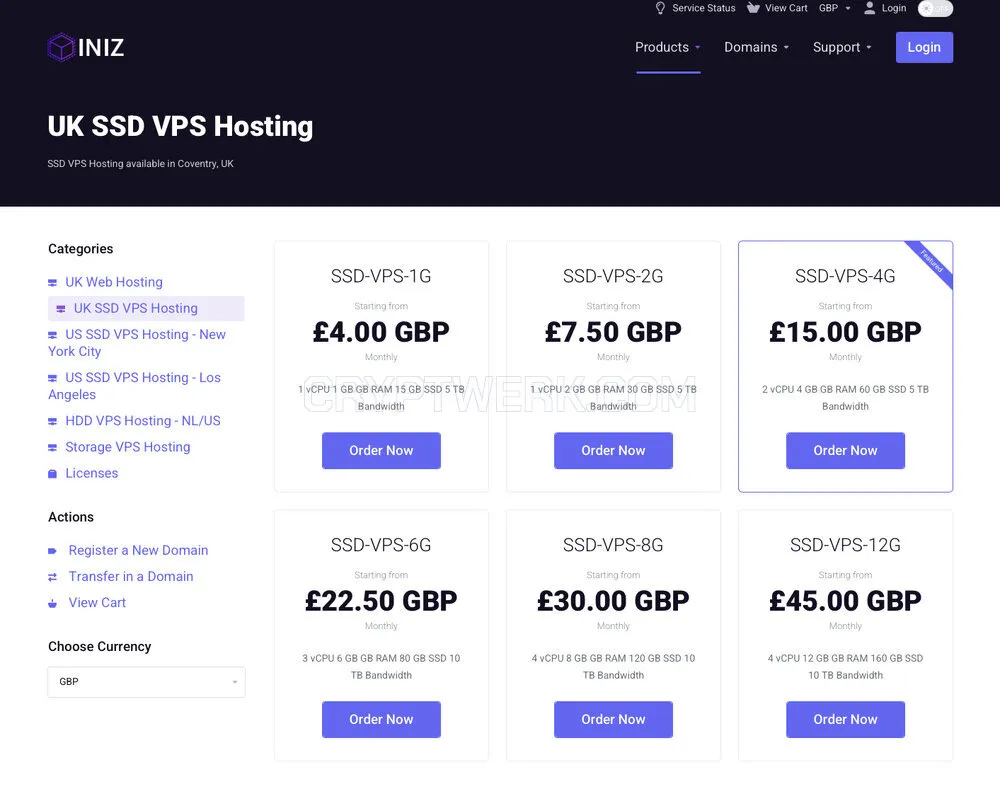The height and width of the screenshot is (789, 1000).
Task: Order the SSD-VPS-4G featured plan
Action: [x=845, y=450]
